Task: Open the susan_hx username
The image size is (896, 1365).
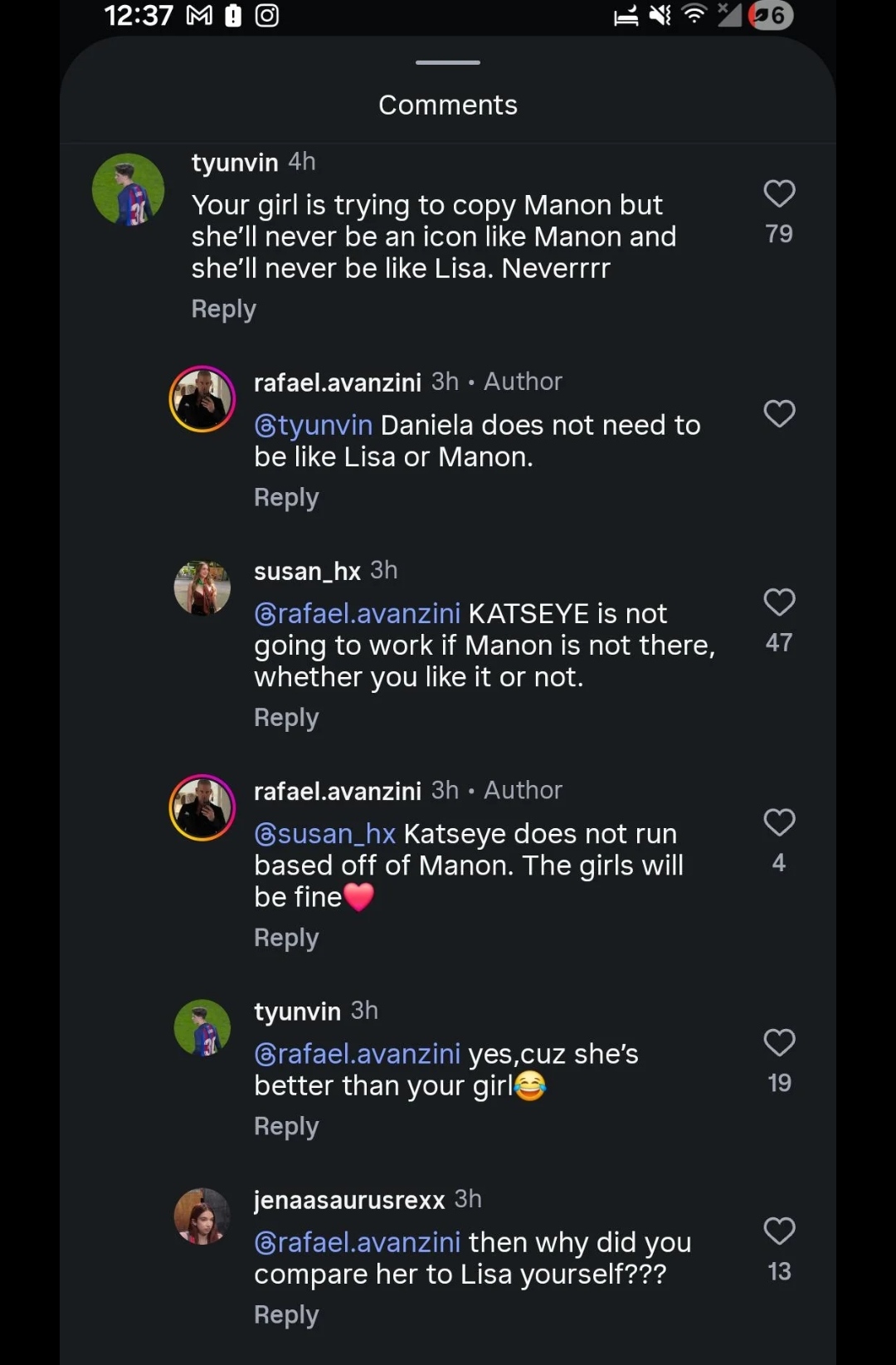Action: (307, 571)
